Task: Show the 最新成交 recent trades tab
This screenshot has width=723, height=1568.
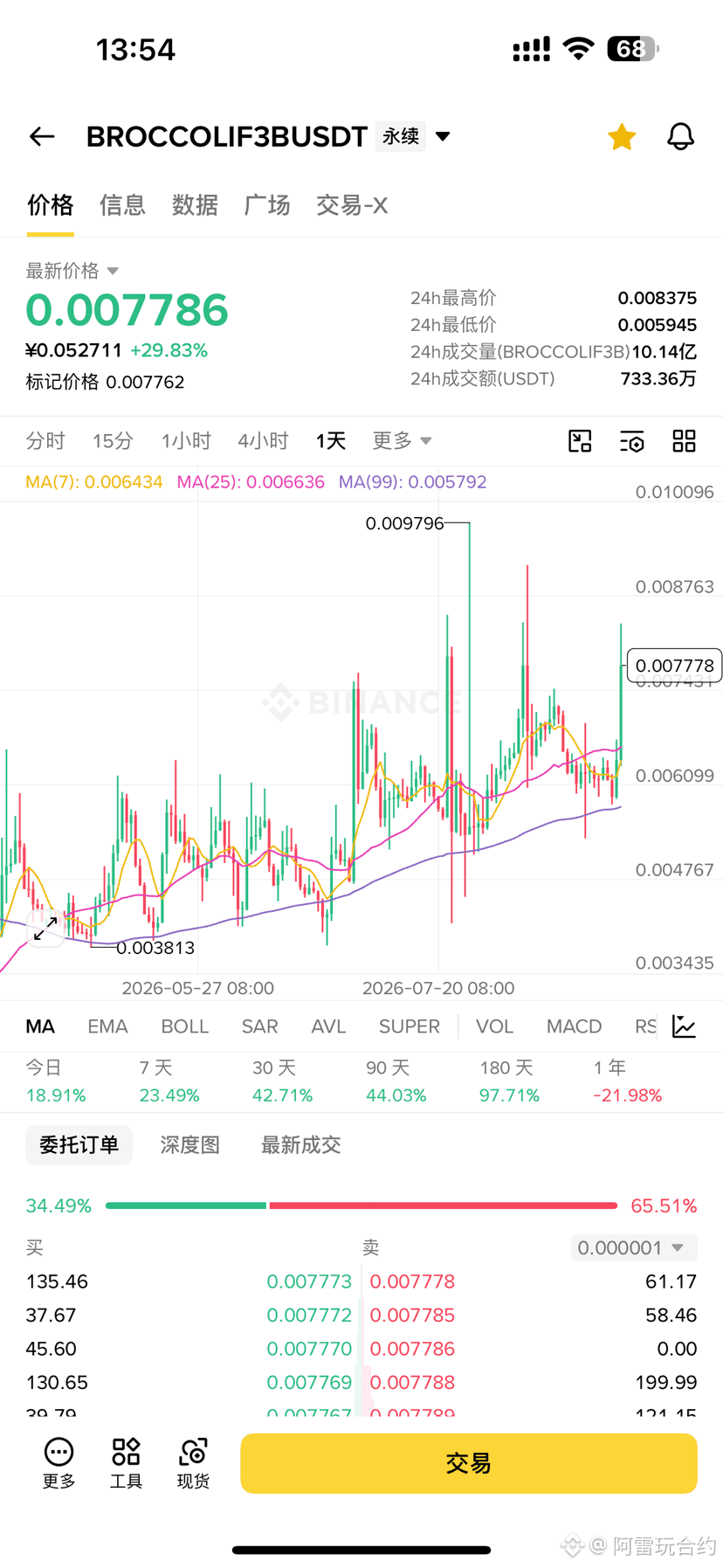Action: [301, 1145]
